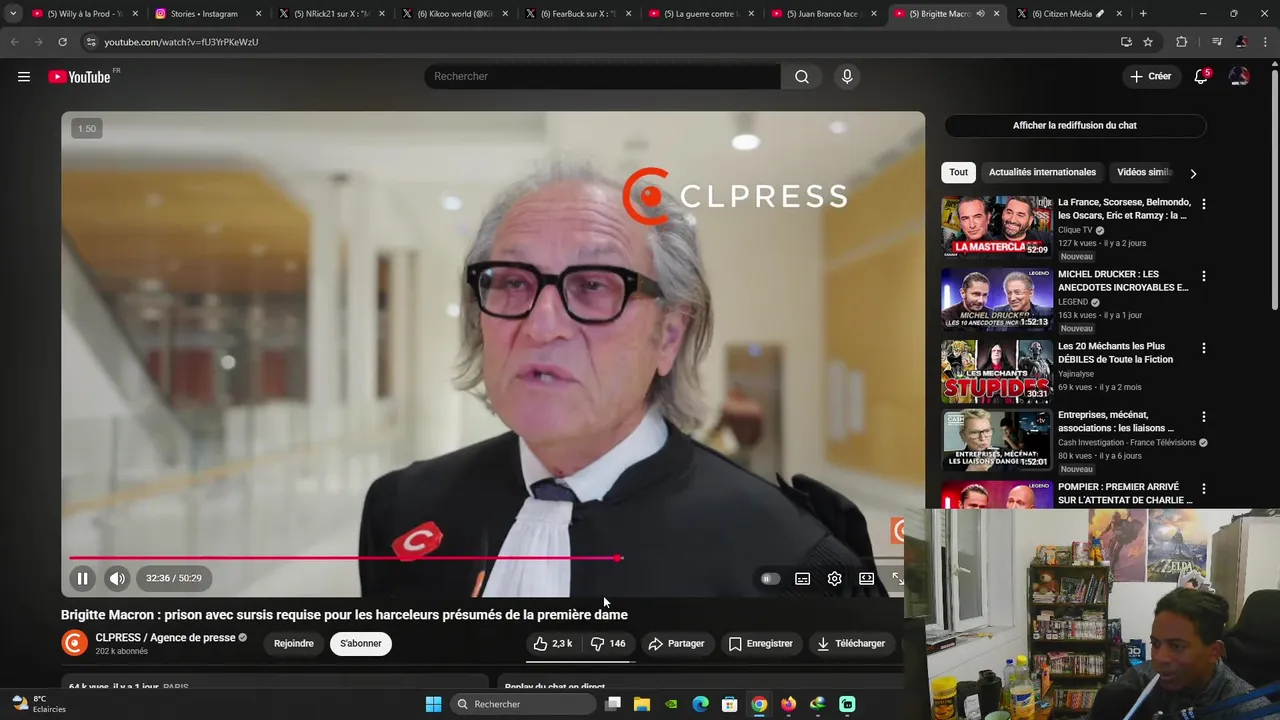Viewport: 1280px width, 720px height.
Task: Switch to the La guerre contre tab
Action: coord(700,14)
